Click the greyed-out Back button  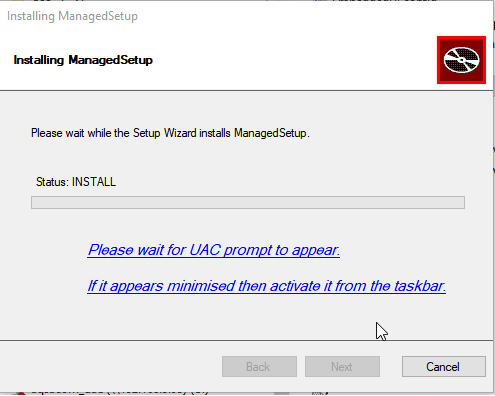click(x=259, y=367)
